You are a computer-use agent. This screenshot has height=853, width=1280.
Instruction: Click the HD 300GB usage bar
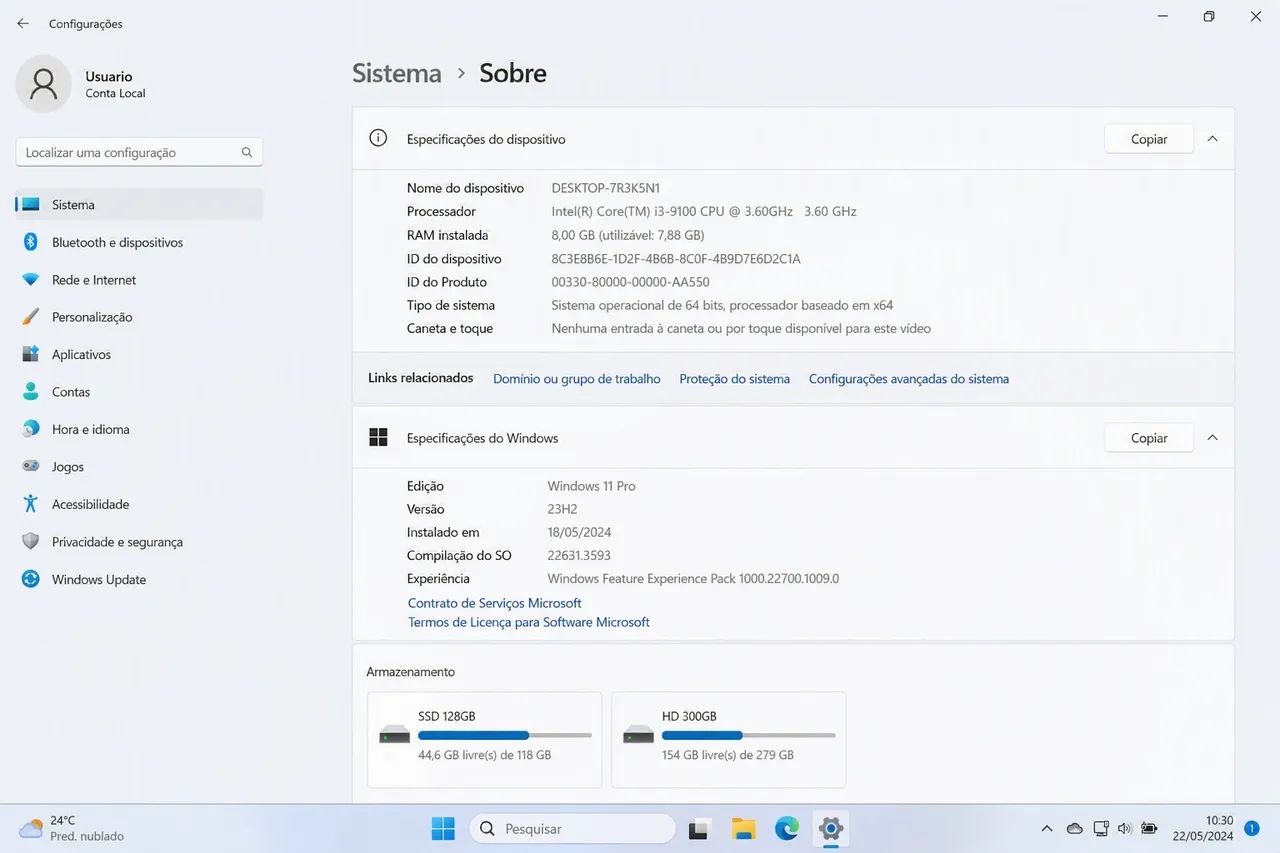tap(748, 735)
